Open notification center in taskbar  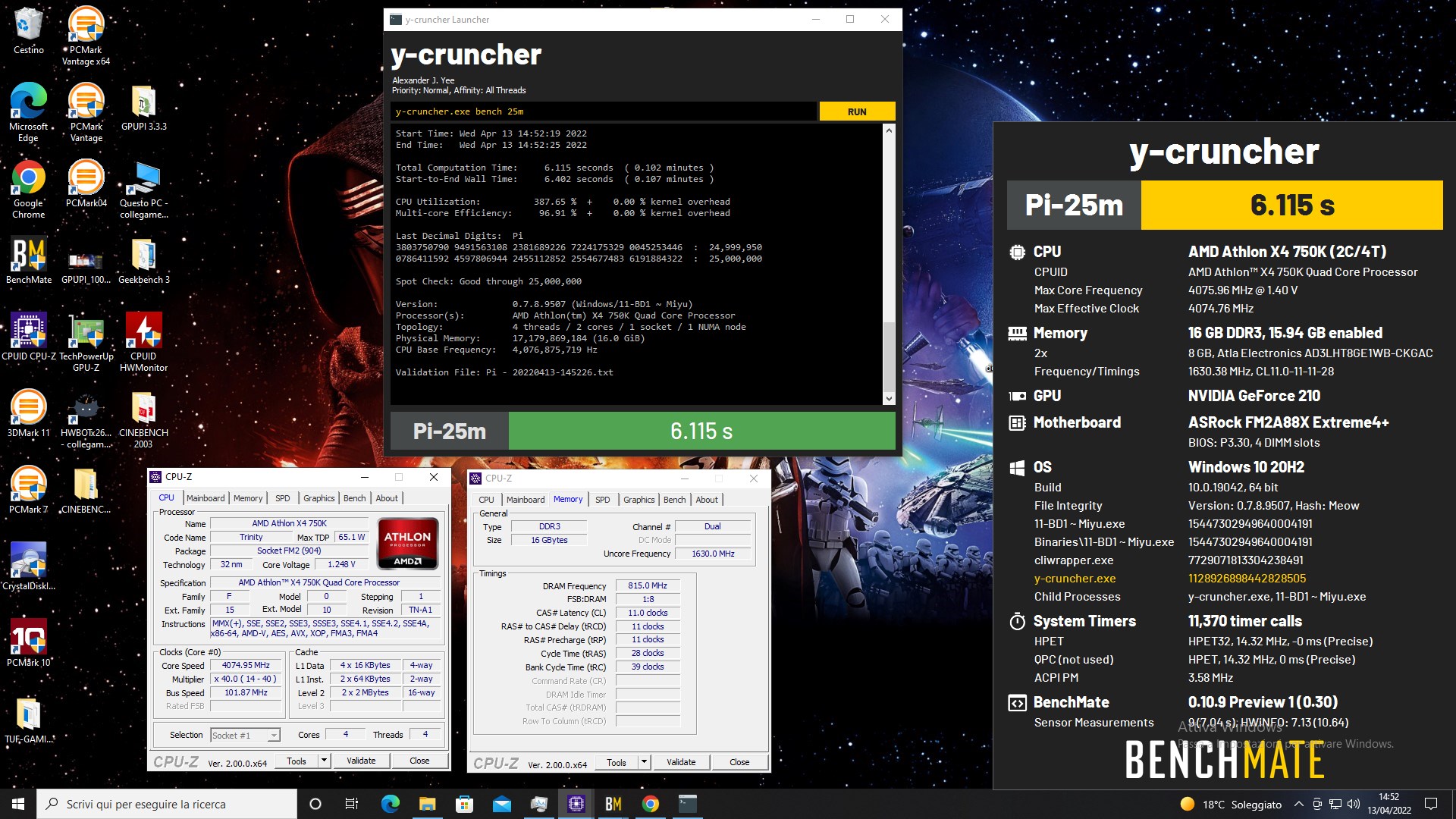coord(1431,804)
